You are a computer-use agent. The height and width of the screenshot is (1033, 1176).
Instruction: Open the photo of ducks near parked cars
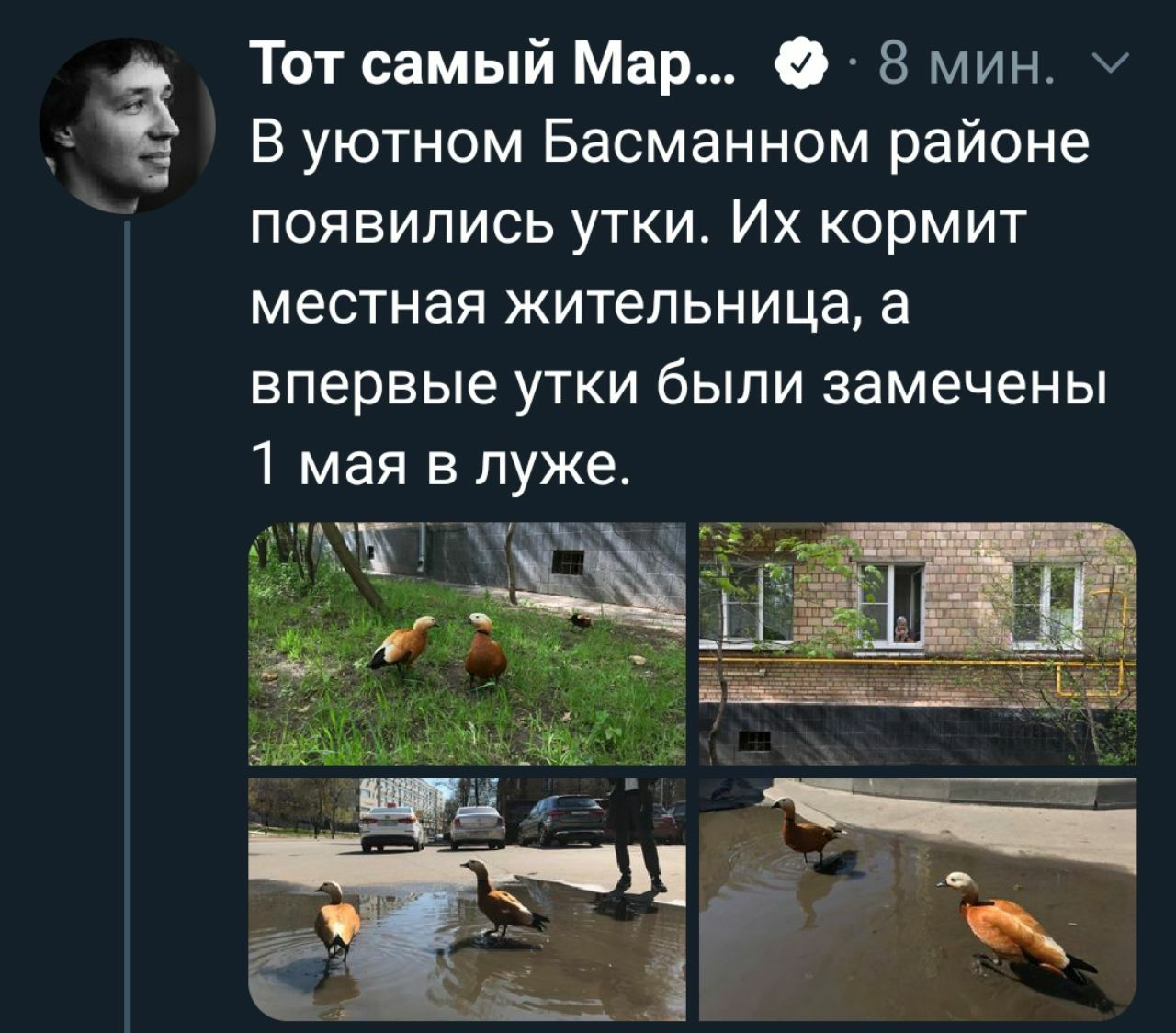tap(467, 899)
